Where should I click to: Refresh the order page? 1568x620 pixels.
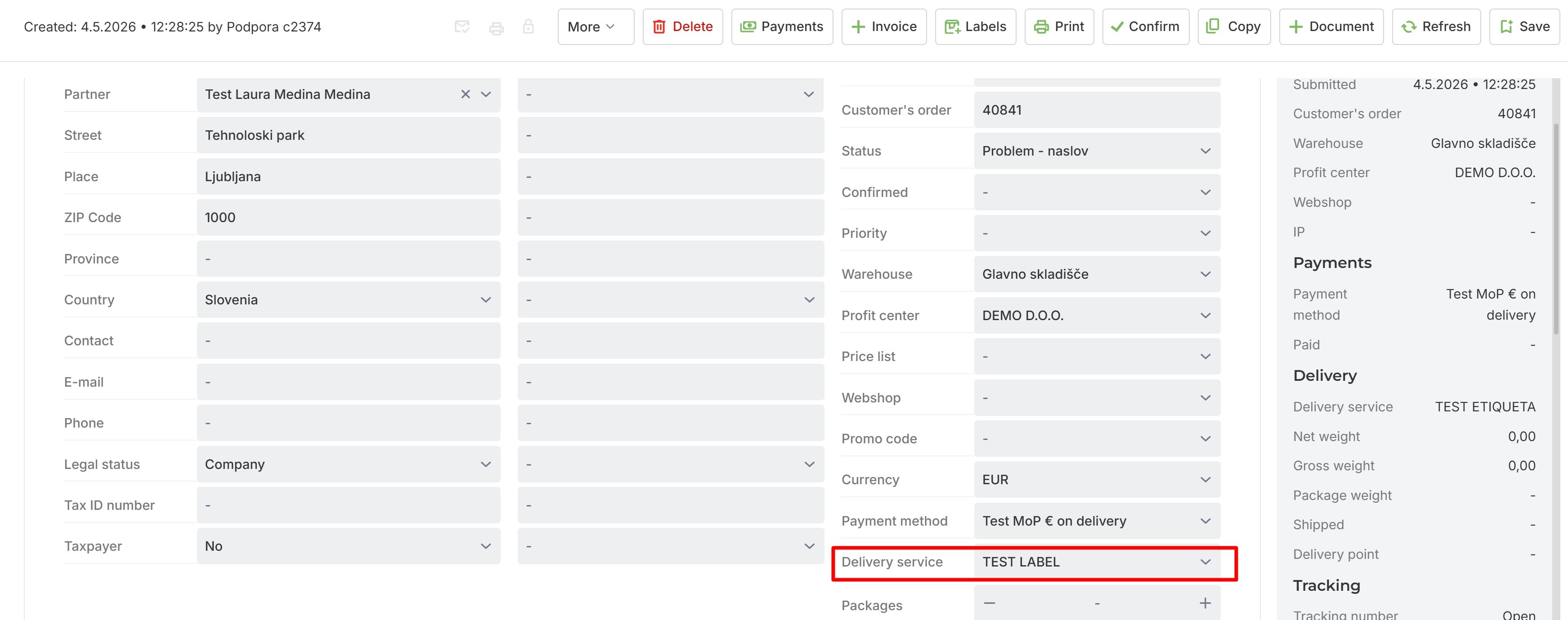point(1436,27)
